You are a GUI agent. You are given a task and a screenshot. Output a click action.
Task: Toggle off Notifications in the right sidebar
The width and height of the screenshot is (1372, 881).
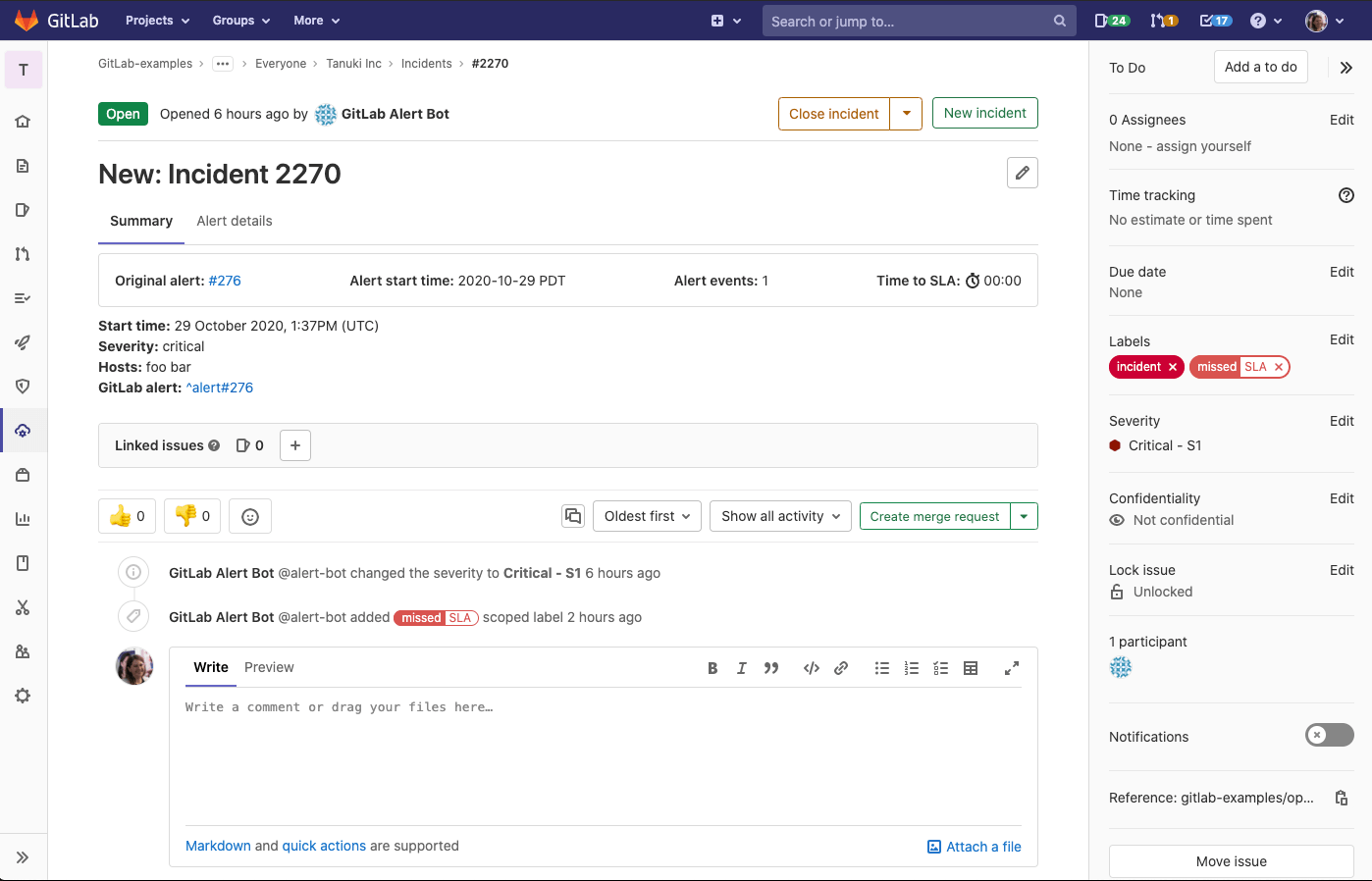tap(1329, 735)
